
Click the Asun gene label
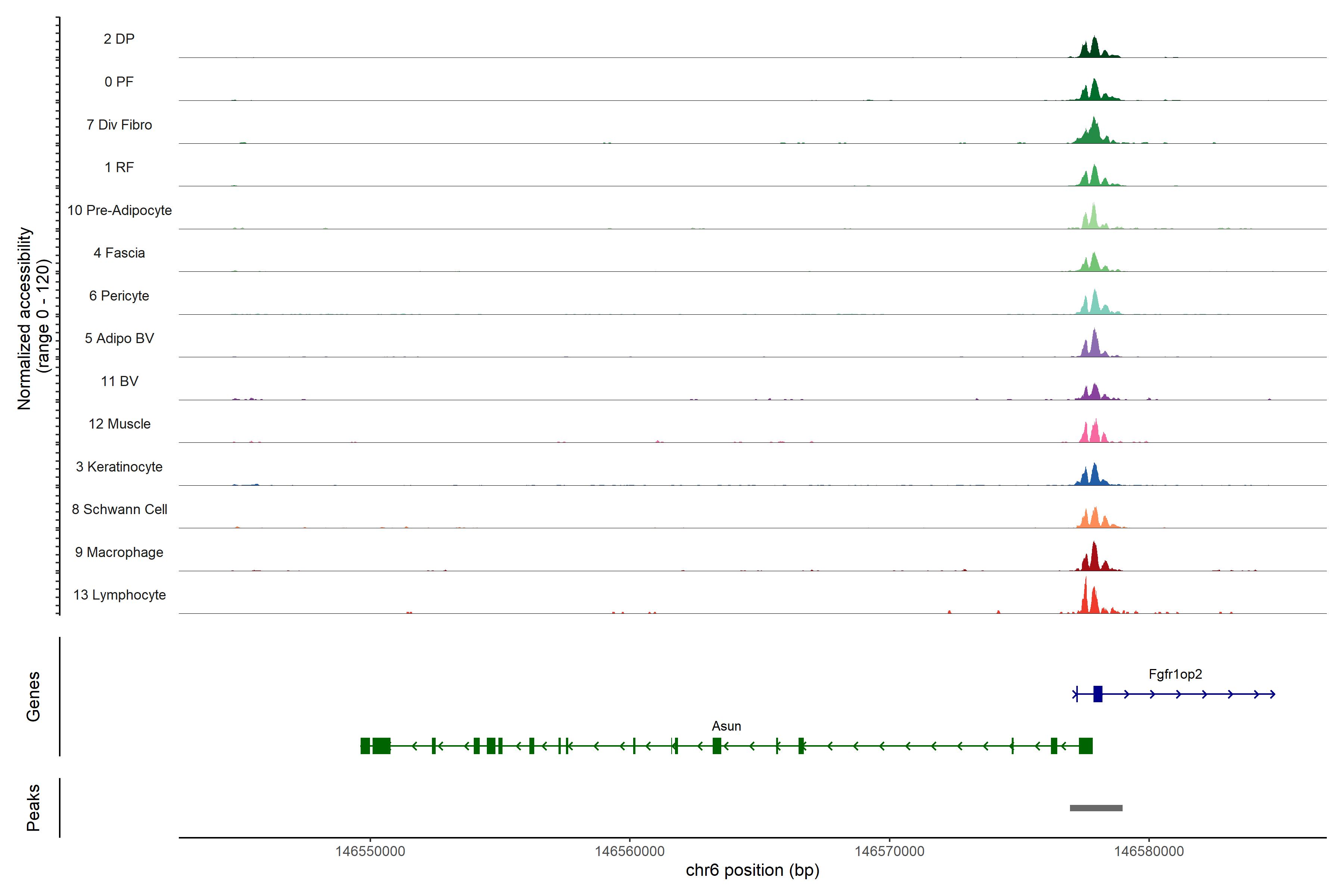726,726
